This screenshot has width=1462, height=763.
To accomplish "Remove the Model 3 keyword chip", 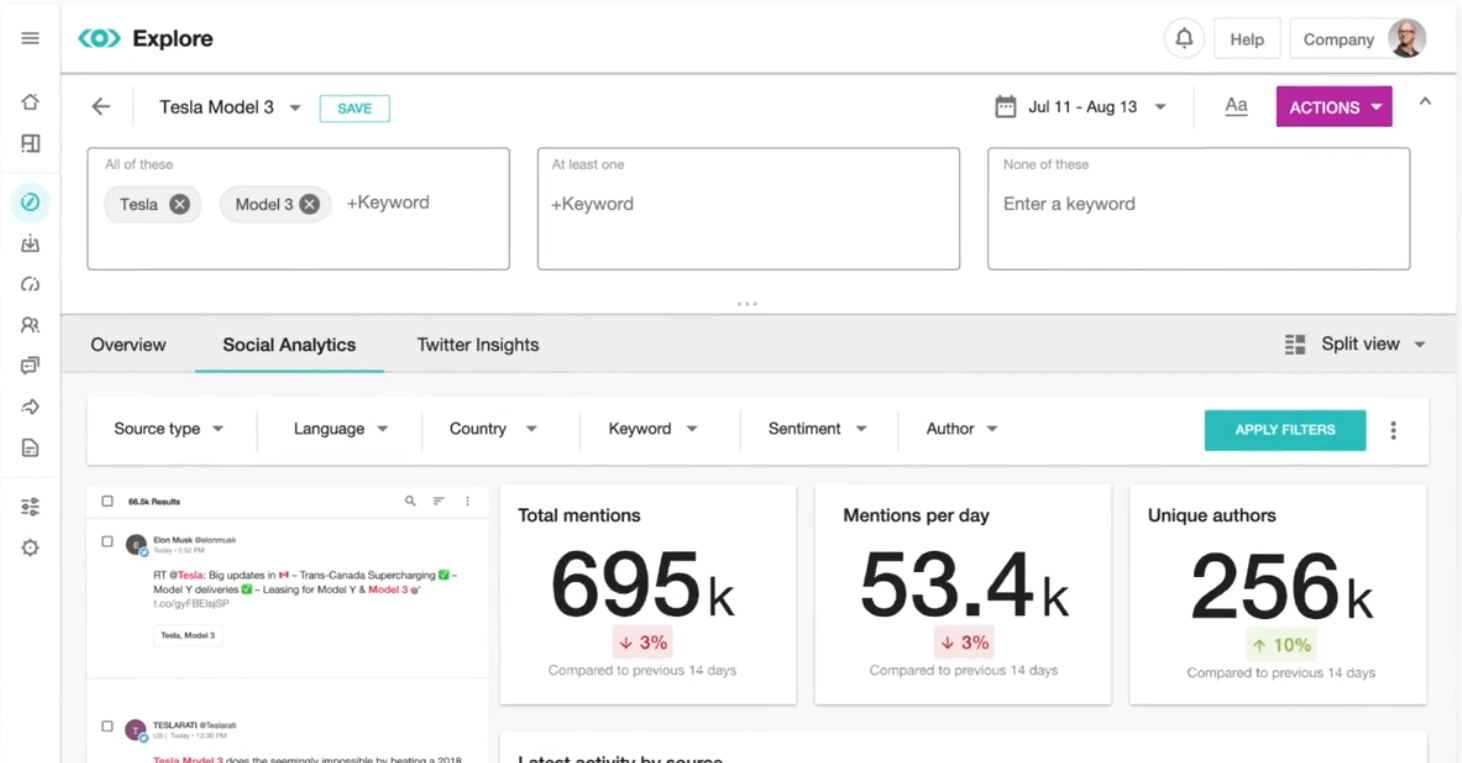I will tap(310, 204).
